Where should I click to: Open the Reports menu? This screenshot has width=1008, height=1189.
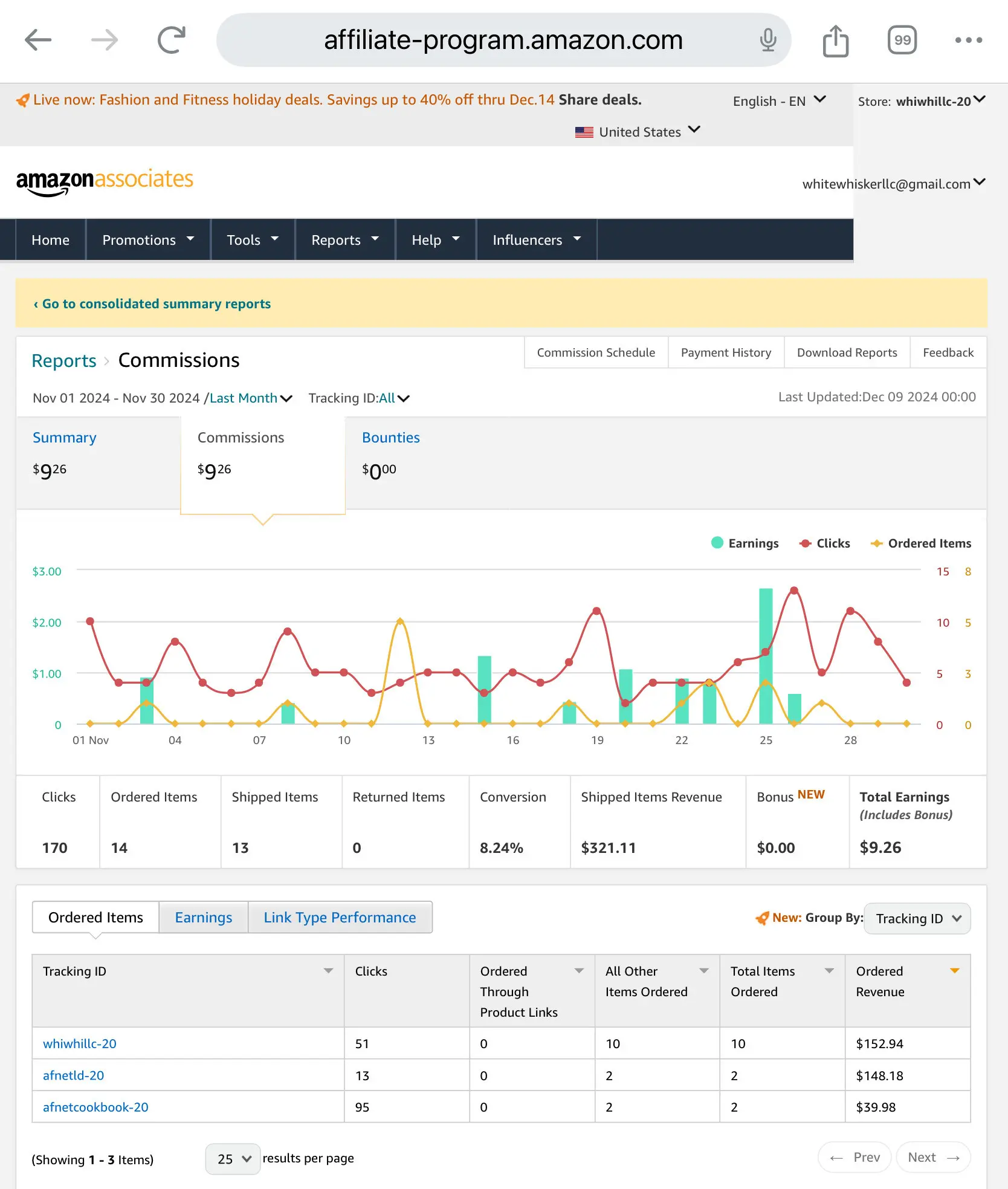click(x=345, y=240)
